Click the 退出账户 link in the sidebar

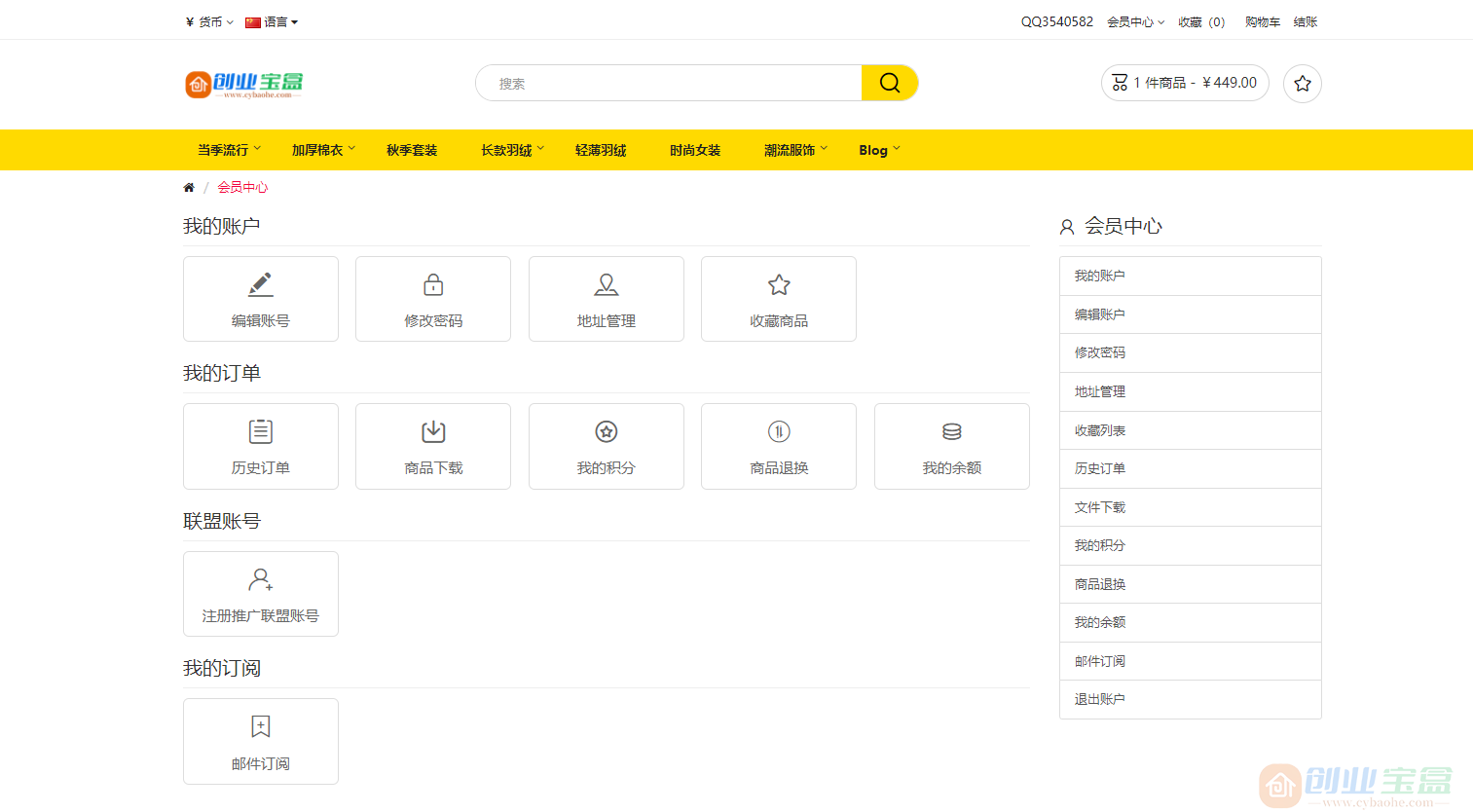click(x=1098, y=698)
